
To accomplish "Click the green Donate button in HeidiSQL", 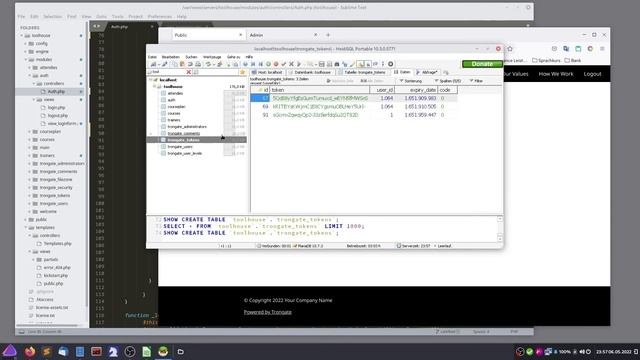I will (482, 64).
